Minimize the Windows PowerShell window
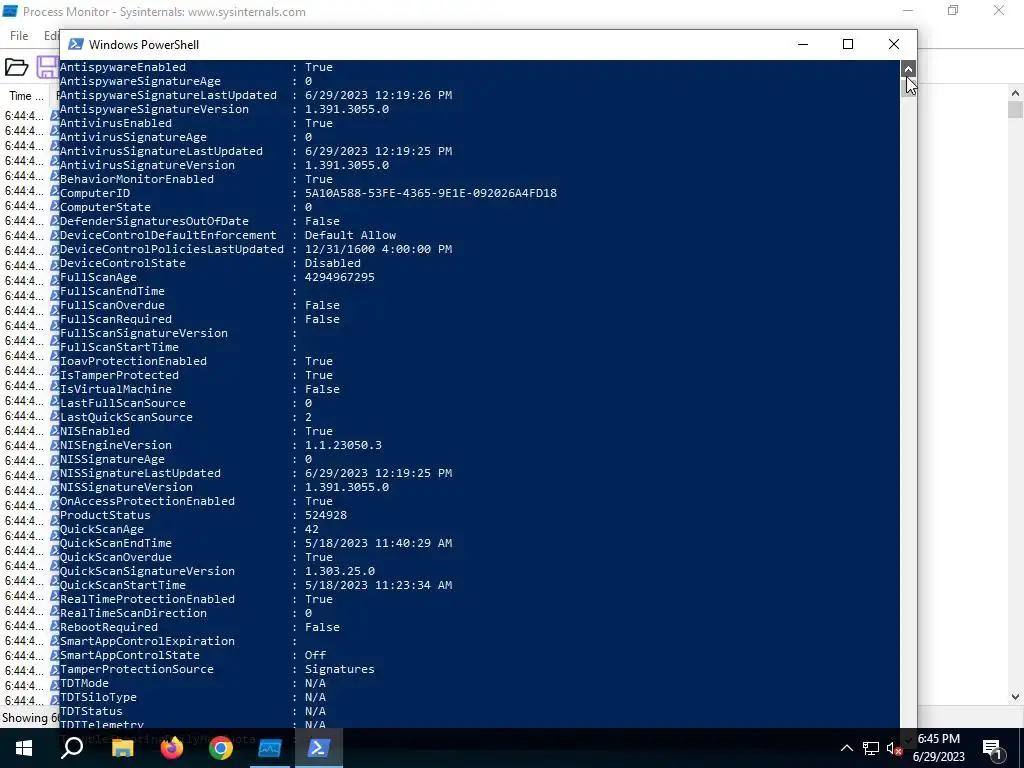The height and width of the screenshot is (768, 1024). tap(803, 44)
